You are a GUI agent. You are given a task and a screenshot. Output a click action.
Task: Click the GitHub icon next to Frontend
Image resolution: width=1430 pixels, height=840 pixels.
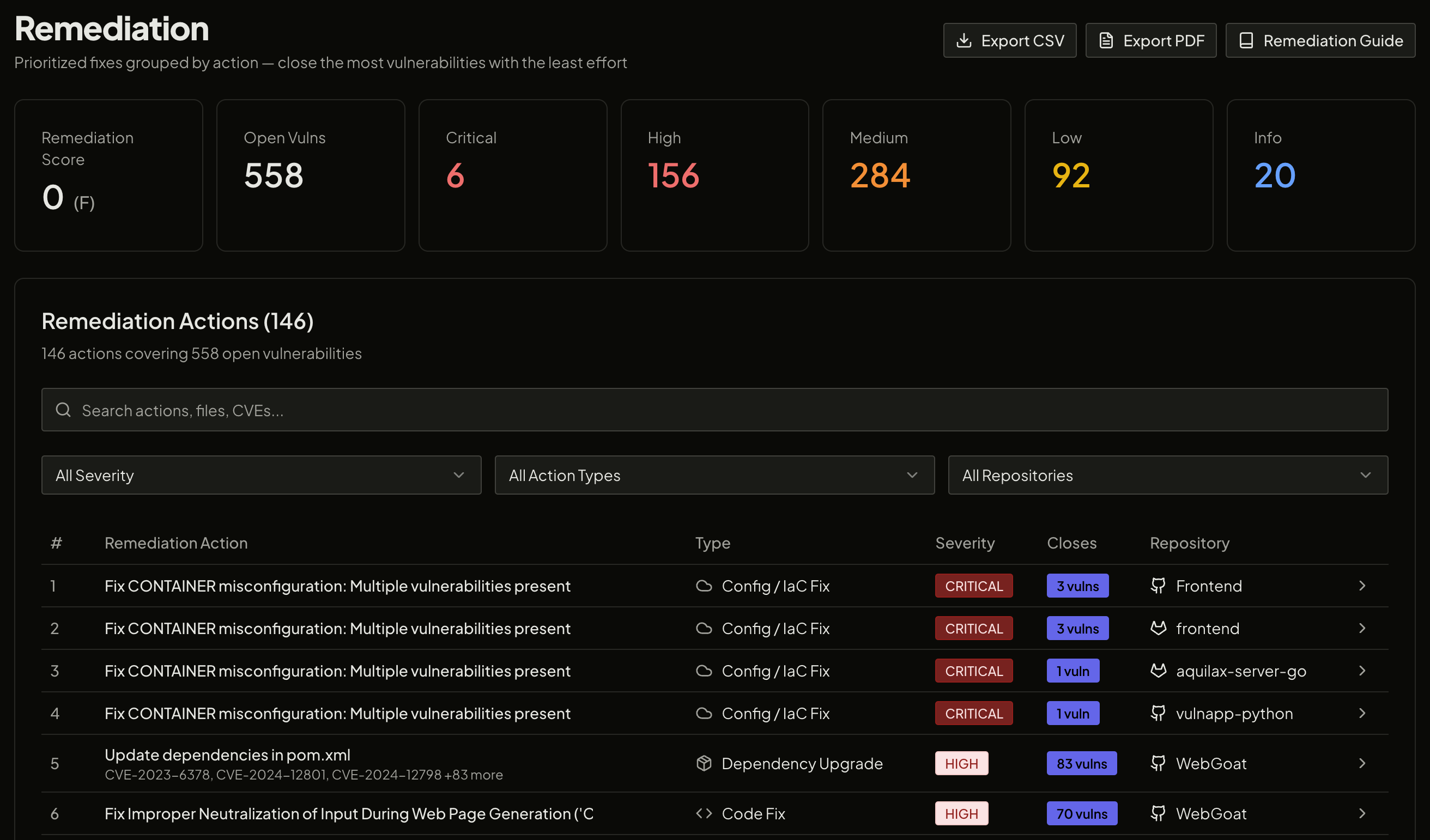click(1158, 586)
